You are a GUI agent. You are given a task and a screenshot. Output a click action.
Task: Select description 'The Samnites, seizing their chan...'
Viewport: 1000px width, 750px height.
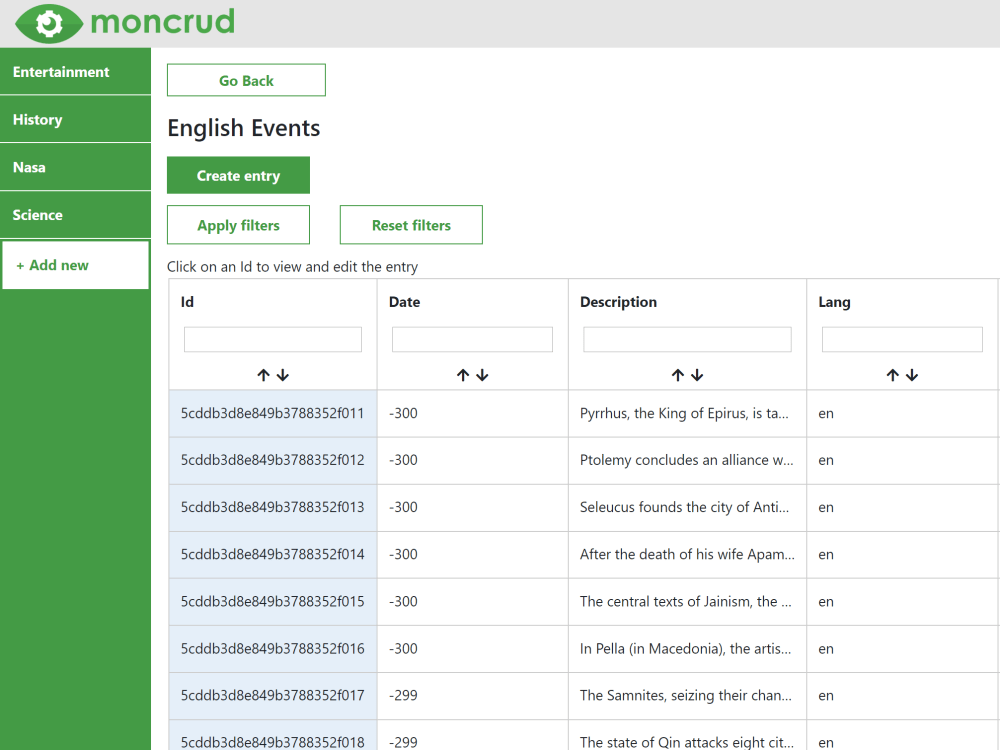[686, 696]
